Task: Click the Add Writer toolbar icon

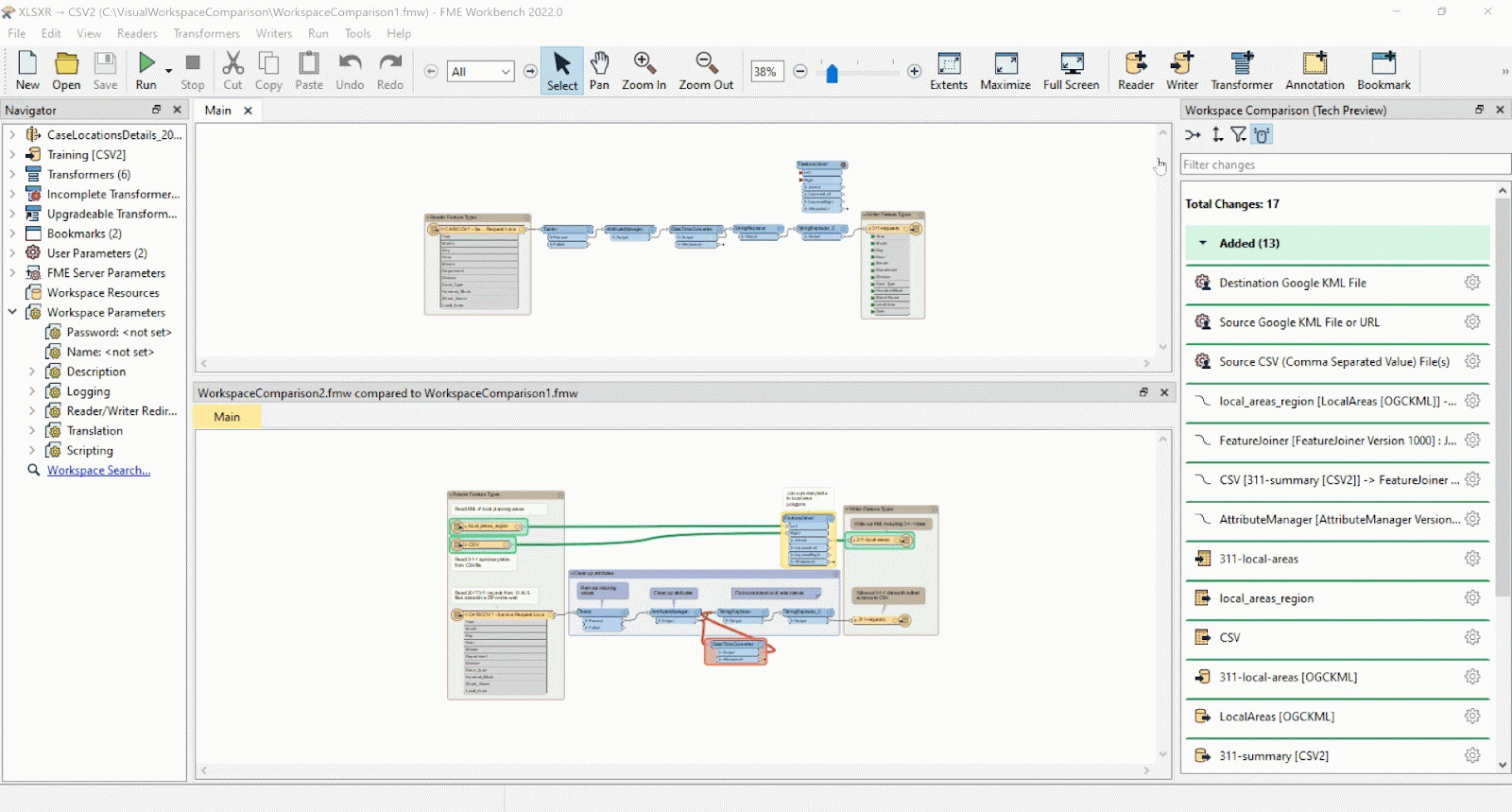Action: (1181, 71)
